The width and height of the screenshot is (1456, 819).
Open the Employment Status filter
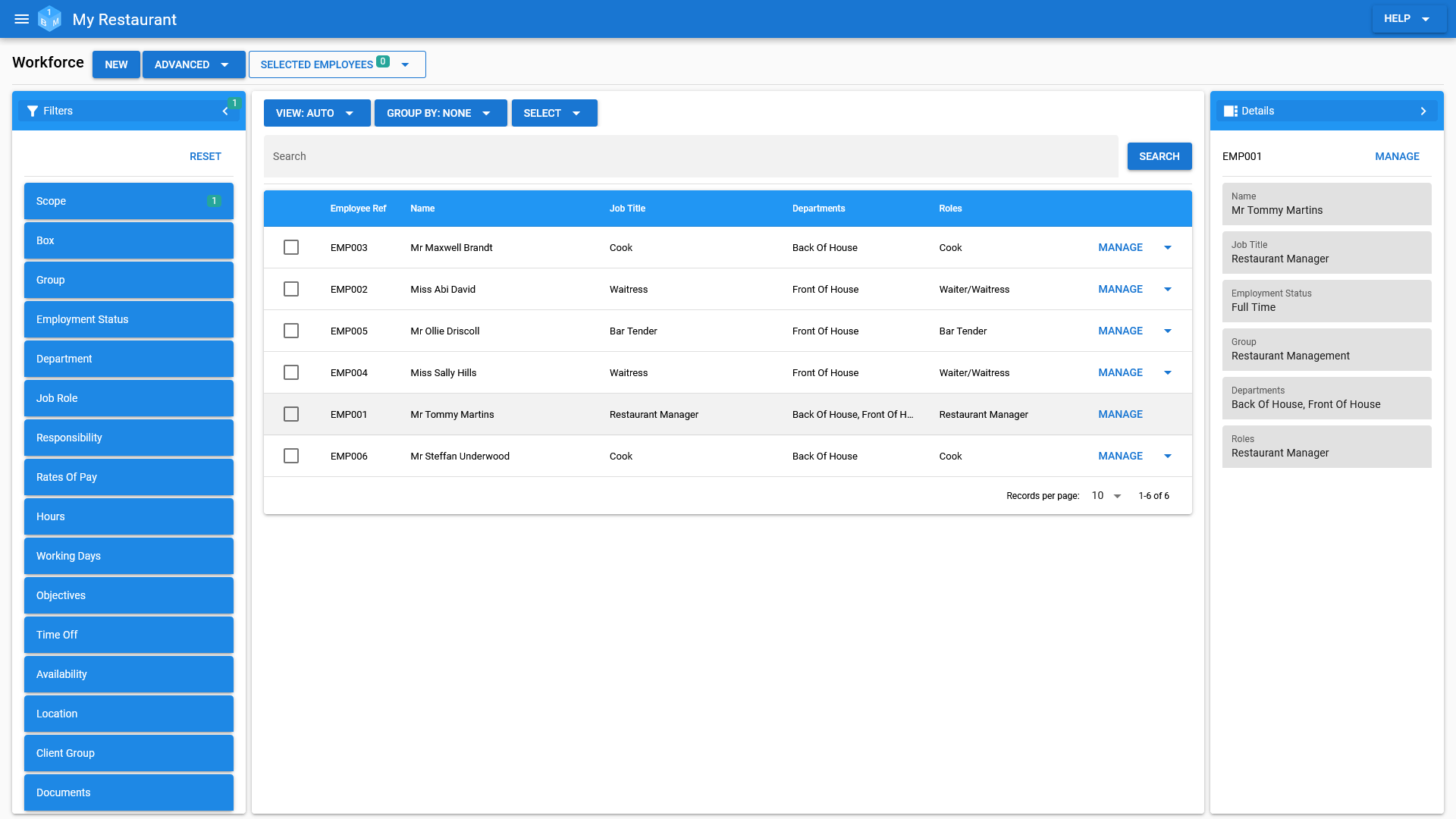click(x=128, y=319)
